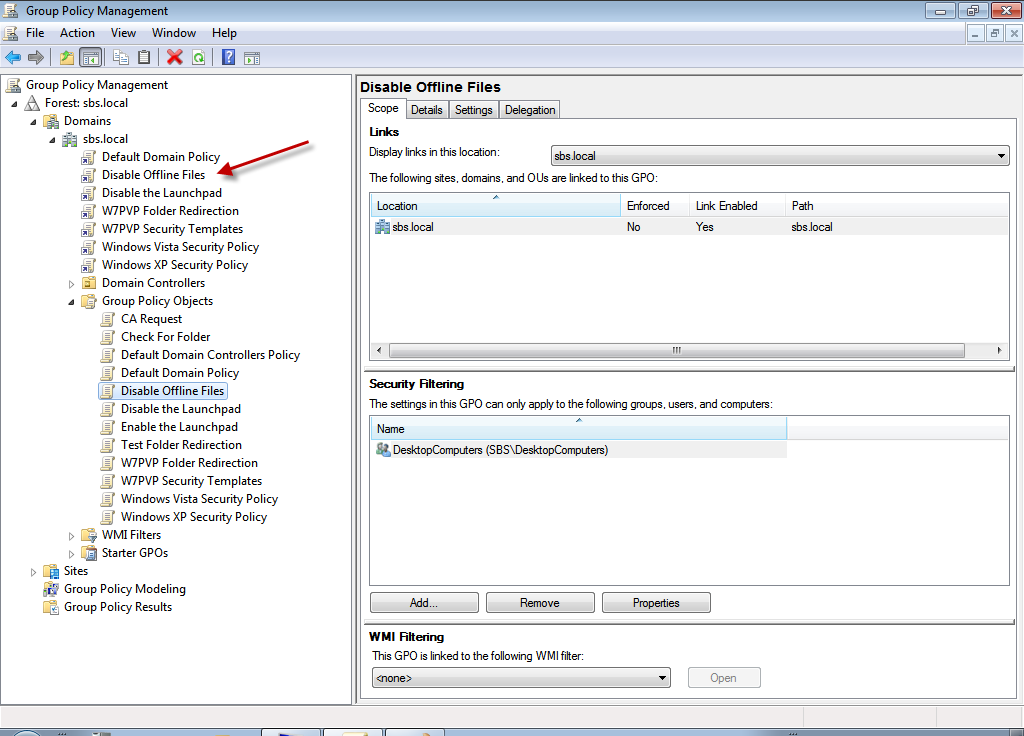Open the WMI filter dropdown

click(x=520, y=678)
